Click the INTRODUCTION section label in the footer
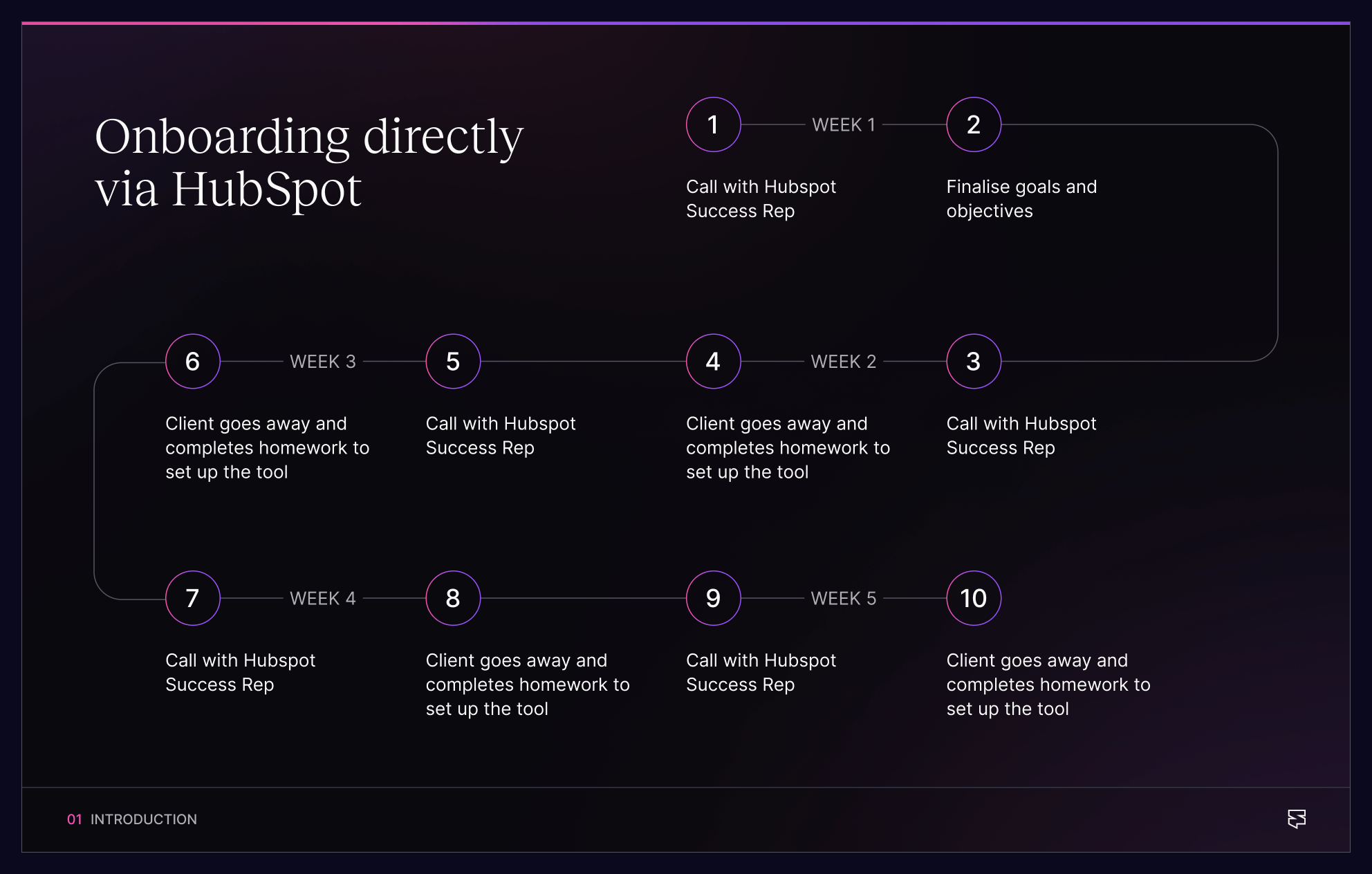Viewport: 1372px width, 874px height. coord(144,819)
